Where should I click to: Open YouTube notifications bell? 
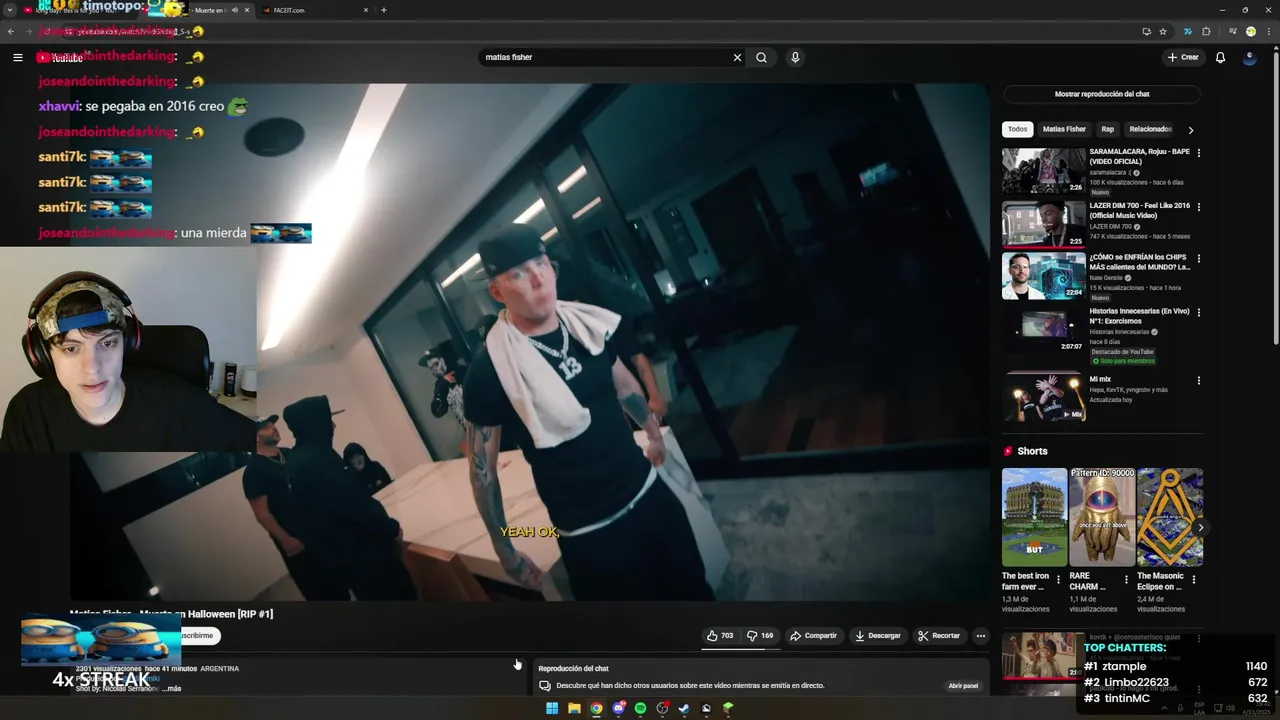1220,57
